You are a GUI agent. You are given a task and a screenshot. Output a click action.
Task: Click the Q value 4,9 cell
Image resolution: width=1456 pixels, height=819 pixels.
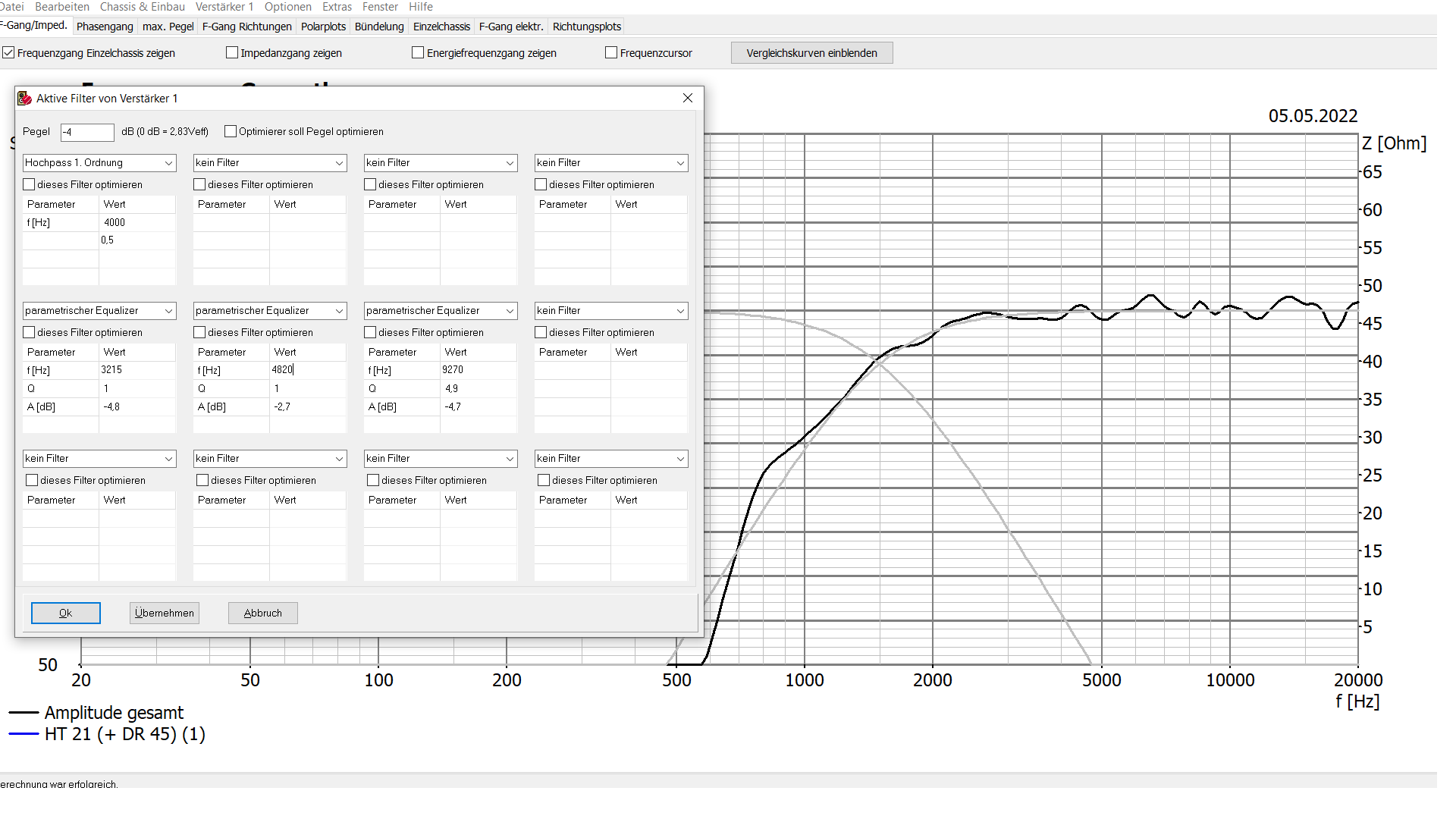coord(479,389)
